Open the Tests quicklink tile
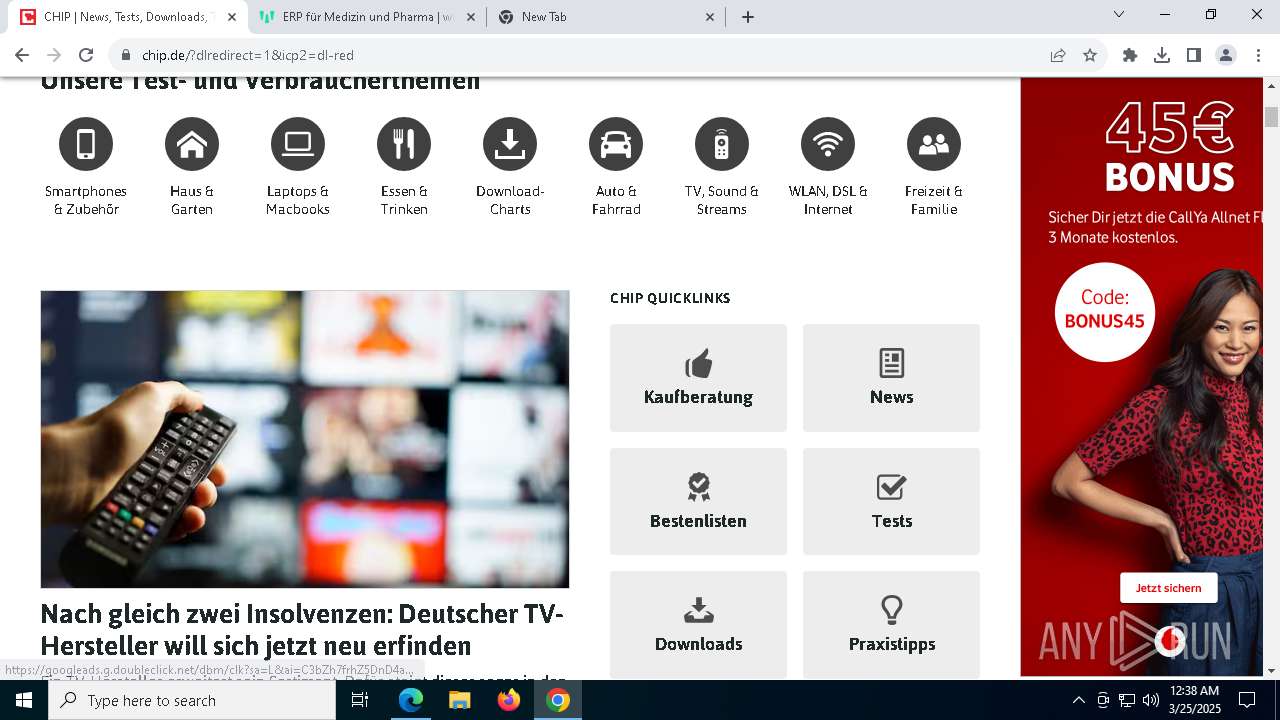 891,501
